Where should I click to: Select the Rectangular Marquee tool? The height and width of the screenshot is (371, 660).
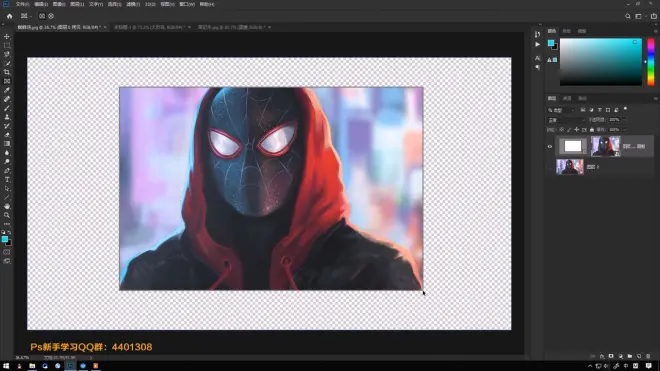coord(7,45)
